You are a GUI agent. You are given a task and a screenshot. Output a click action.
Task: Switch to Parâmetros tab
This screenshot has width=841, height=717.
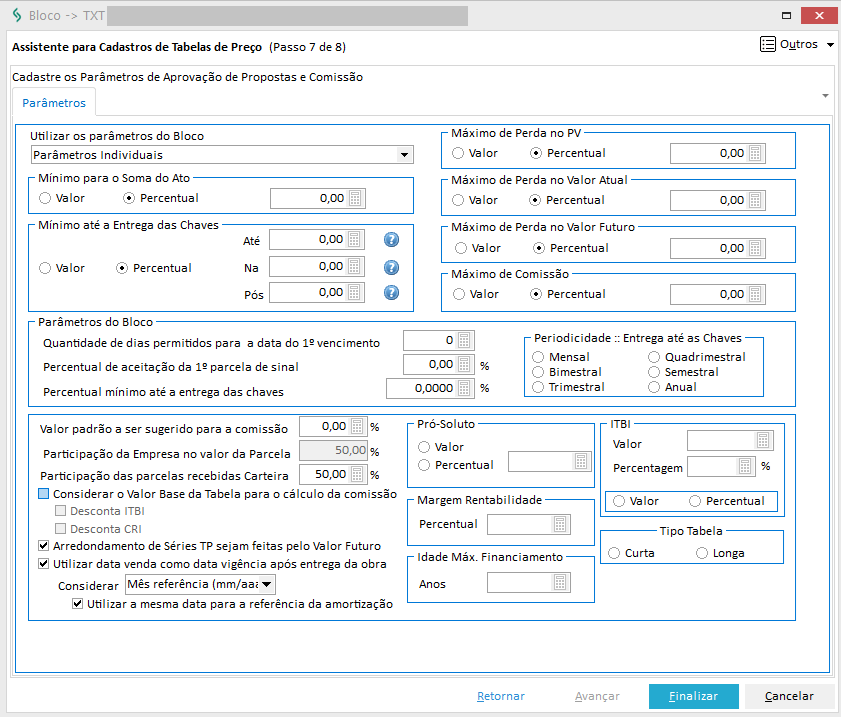(x=54, y=103)
